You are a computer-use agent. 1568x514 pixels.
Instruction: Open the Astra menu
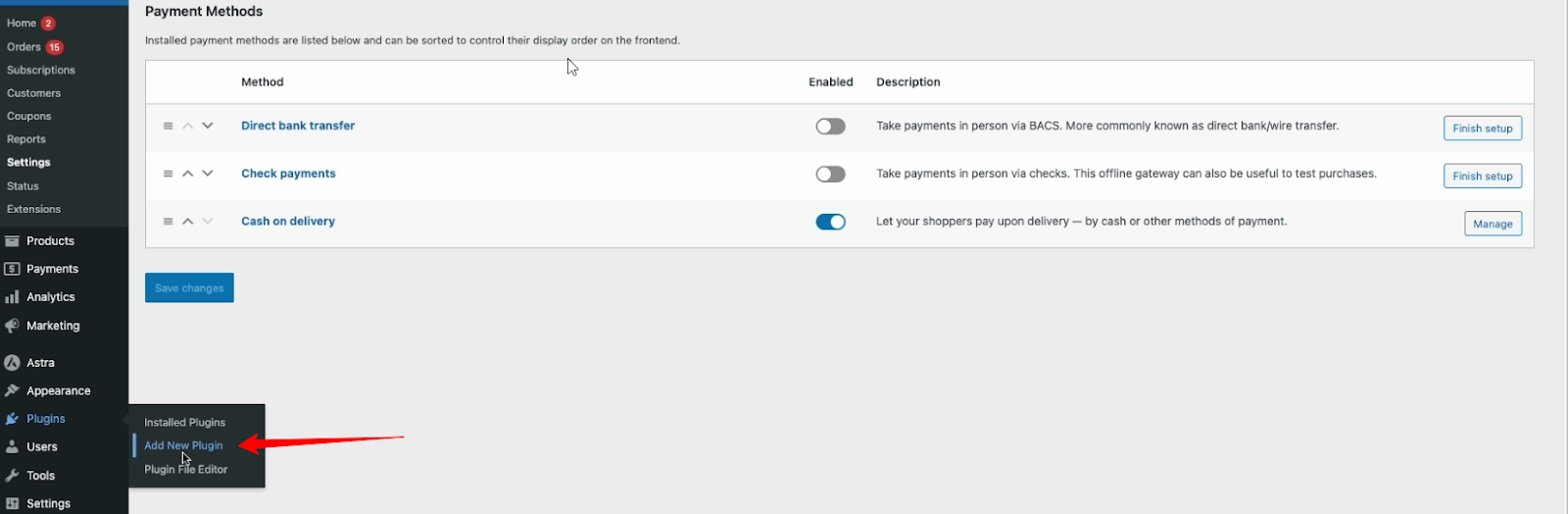40,363
